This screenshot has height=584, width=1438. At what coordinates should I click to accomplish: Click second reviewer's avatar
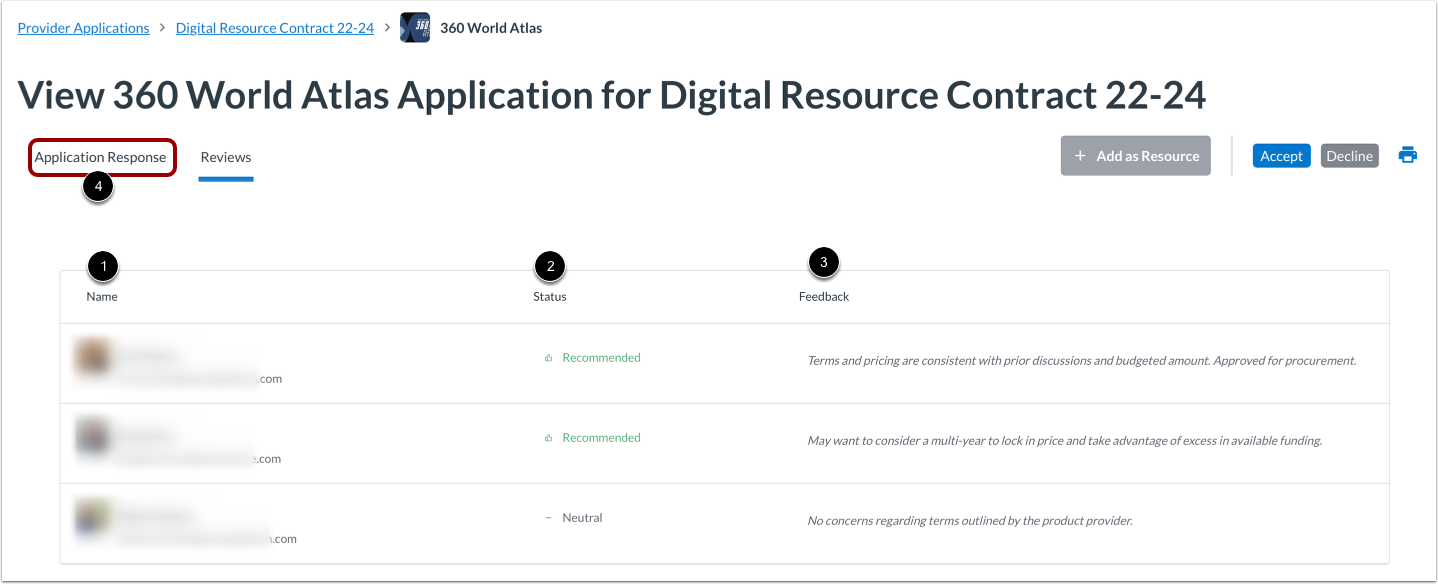pyautogui.click(x=93, y=438)
